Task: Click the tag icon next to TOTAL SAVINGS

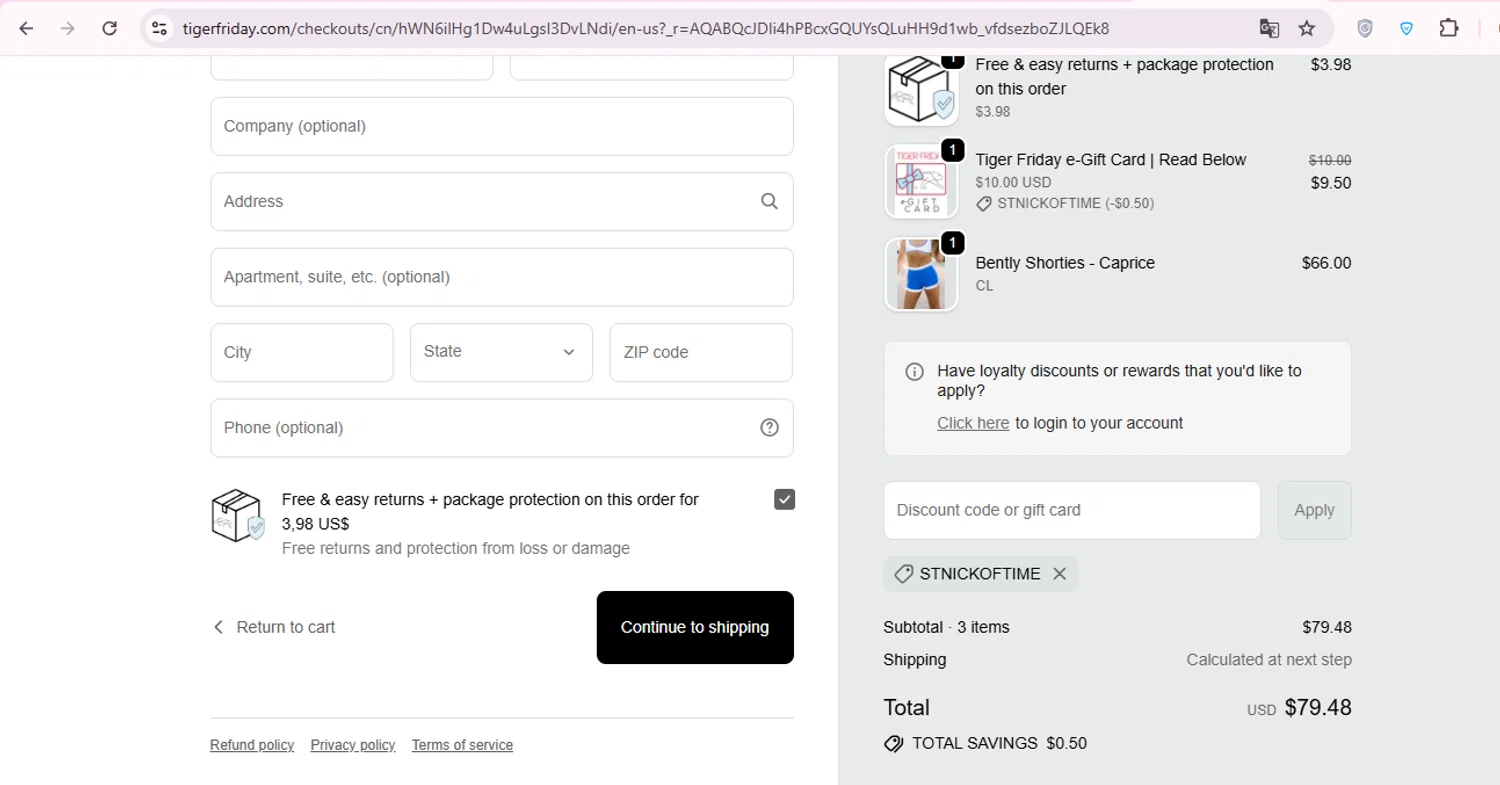Action: (894, 744)
